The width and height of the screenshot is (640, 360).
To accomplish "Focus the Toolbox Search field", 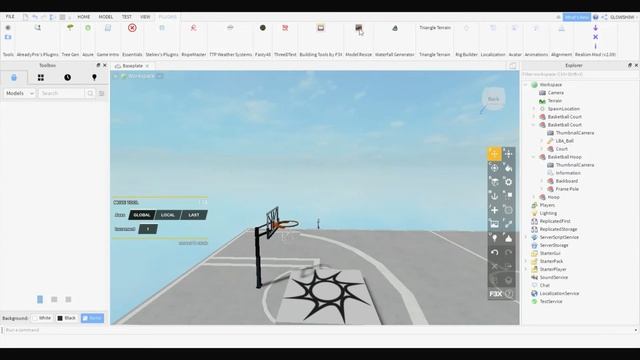I will tap(62, 93).
